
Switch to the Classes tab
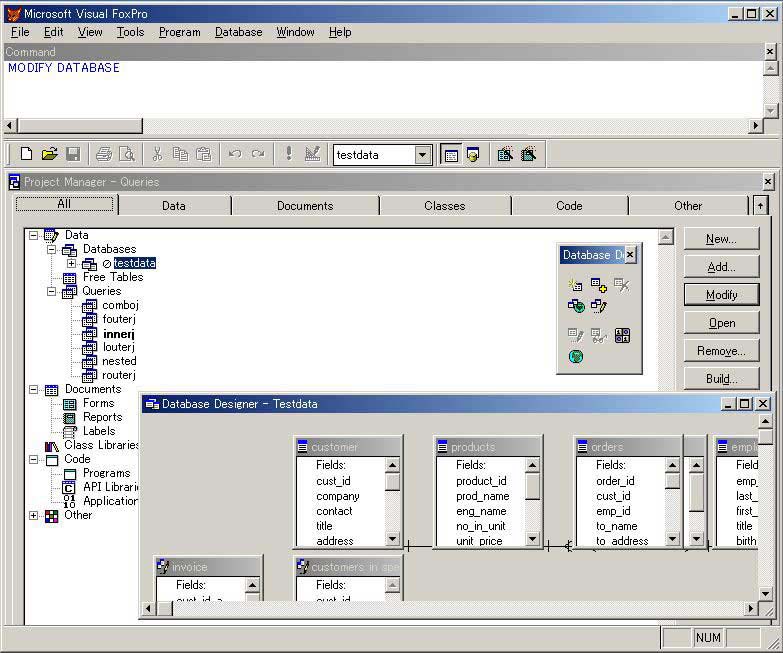(444, 206)
